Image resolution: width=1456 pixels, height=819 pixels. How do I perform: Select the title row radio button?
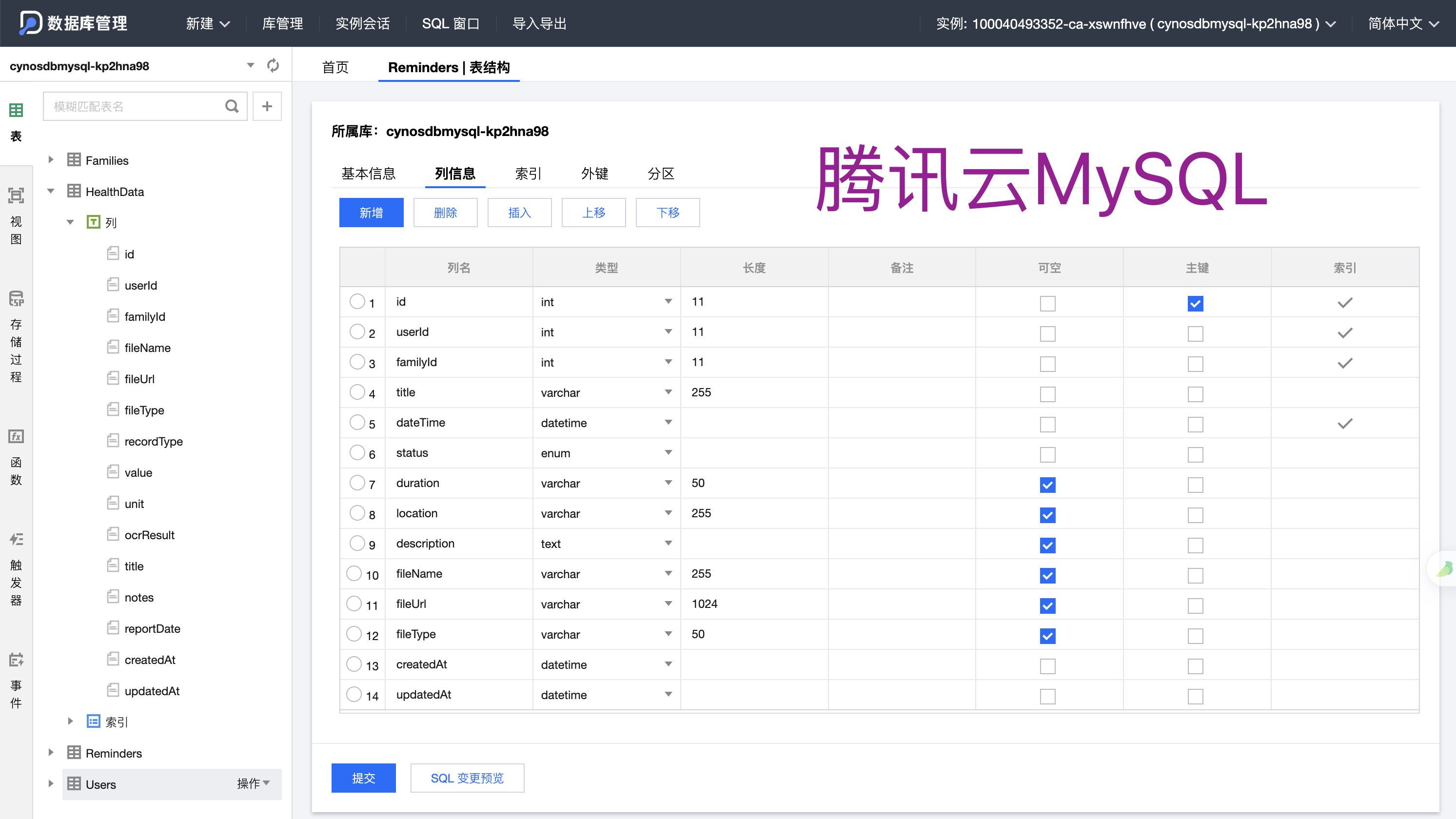click(x=357, y=391)
